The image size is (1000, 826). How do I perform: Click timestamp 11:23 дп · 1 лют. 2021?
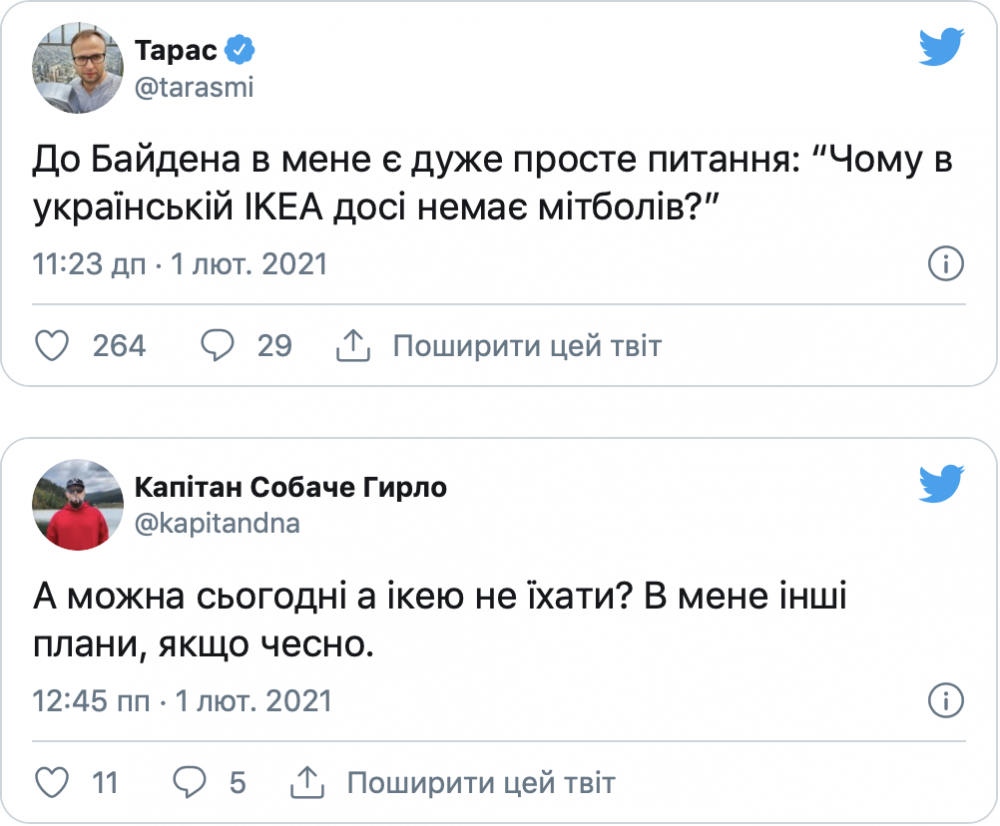(181, 264)
